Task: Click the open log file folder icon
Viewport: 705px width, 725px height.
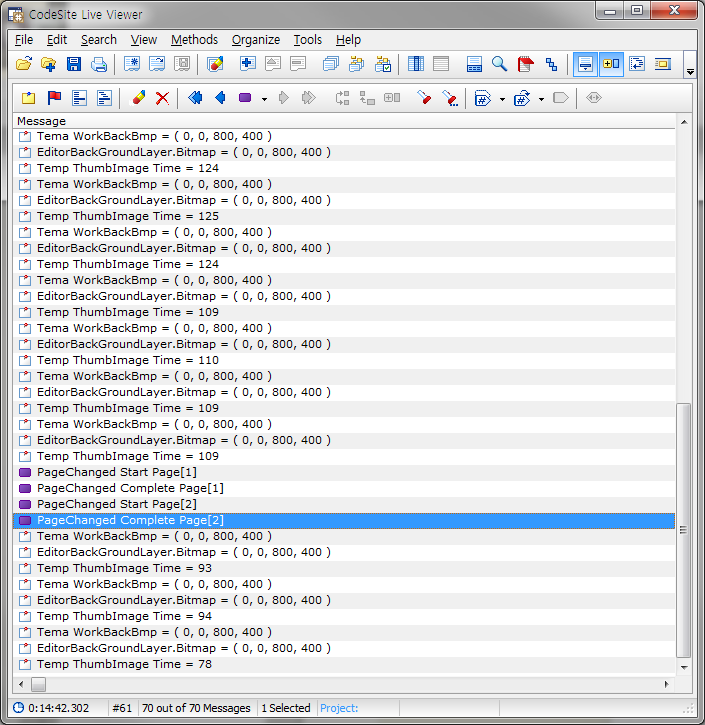Action: click(25, 65)
